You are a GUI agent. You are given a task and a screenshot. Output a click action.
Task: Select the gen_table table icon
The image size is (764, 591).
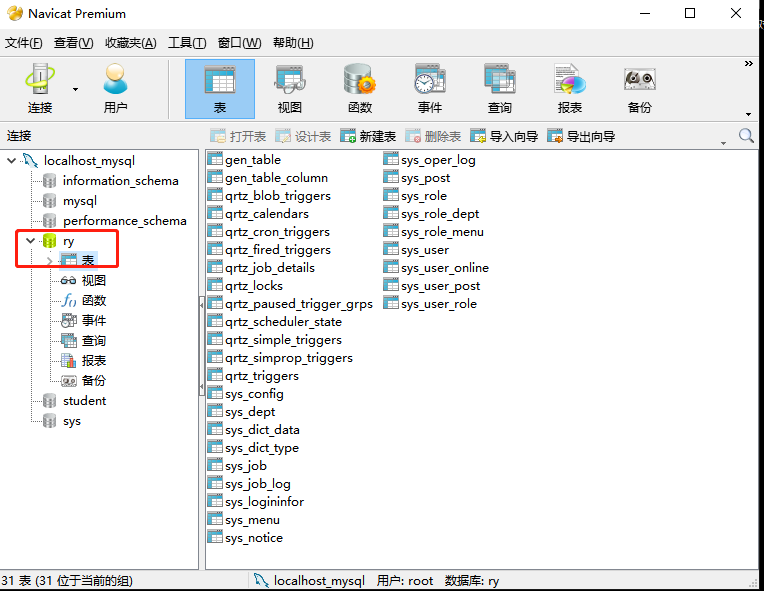[215, 159]
